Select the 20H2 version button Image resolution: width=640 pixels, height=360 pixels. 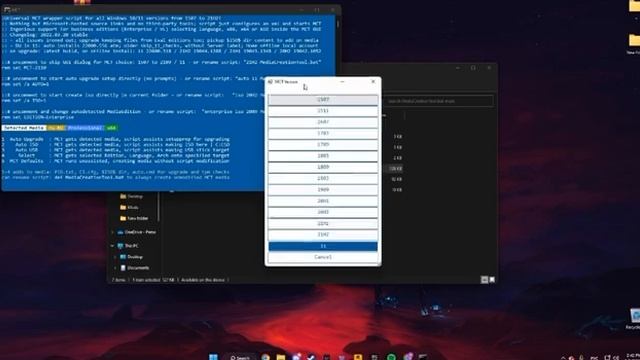tap(323, 212)
